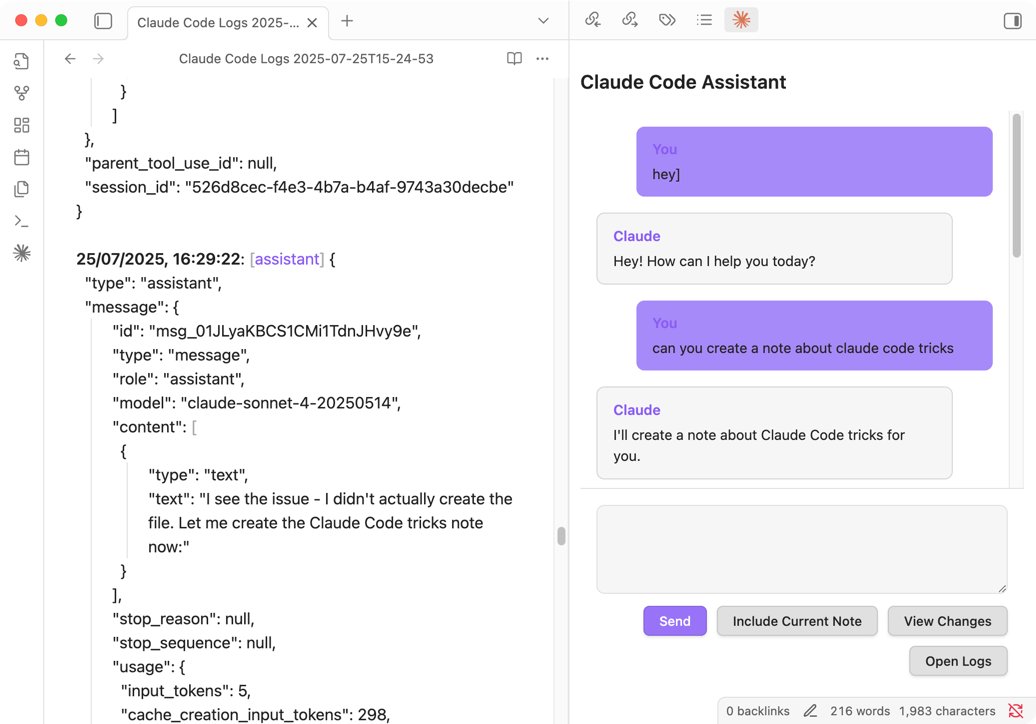Image resolution: width=1036 pixels, height=724 pixels.
Task: Open canvas icon in left ribbon
Action: (22, 125)
